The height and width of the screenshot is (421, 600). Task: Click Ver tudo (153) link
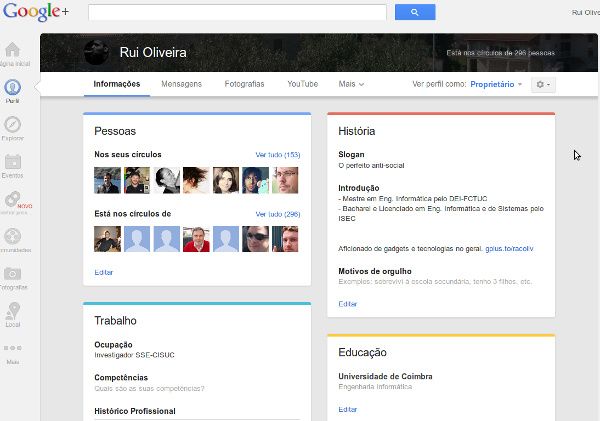click(278, 155)
